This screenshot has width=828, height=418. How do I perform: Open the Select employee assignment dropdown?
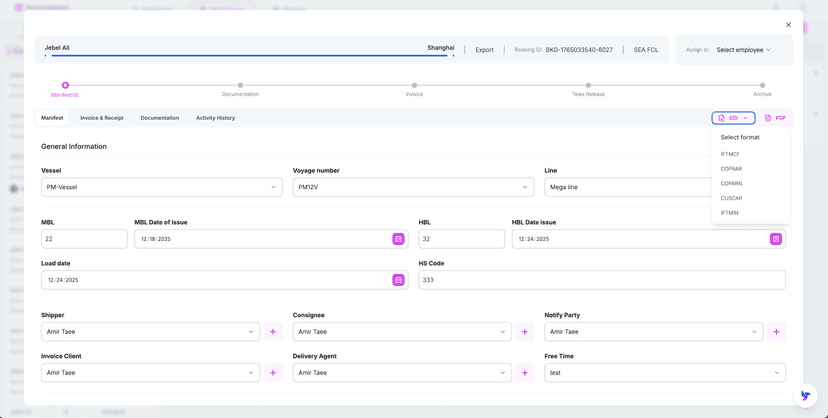click(744, 50)
